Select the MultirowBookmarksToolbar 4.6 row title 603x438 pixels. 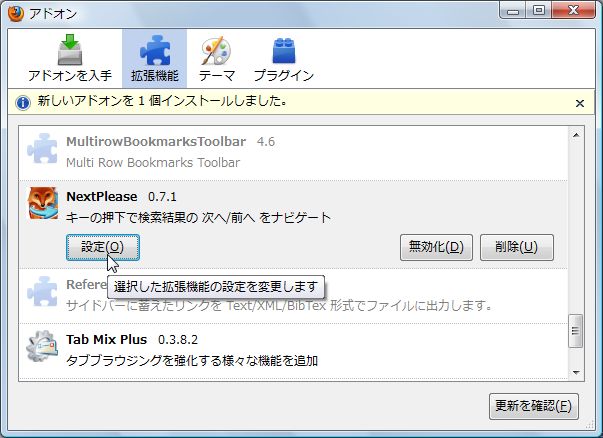pyautogui.click(x=170, y=142)
